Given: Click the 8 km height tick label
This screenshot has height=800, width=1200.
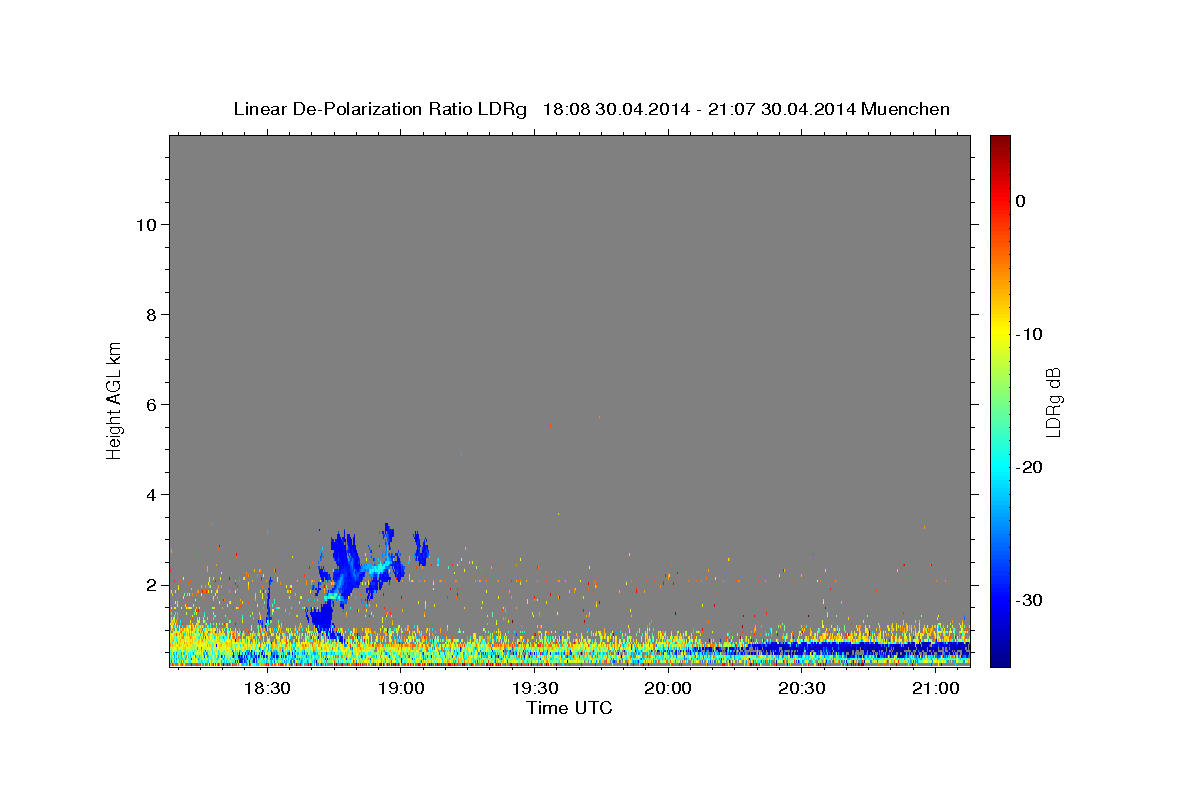Looking at the screenshot, I should [152, 314].
